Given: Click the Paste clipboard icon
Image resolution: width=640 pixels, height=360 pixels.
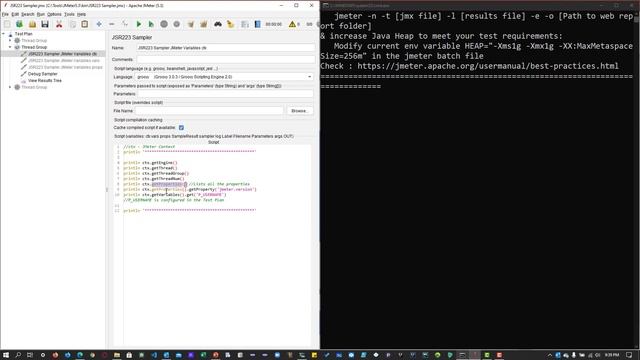Looking at the screenshot, I should [84, 24].
